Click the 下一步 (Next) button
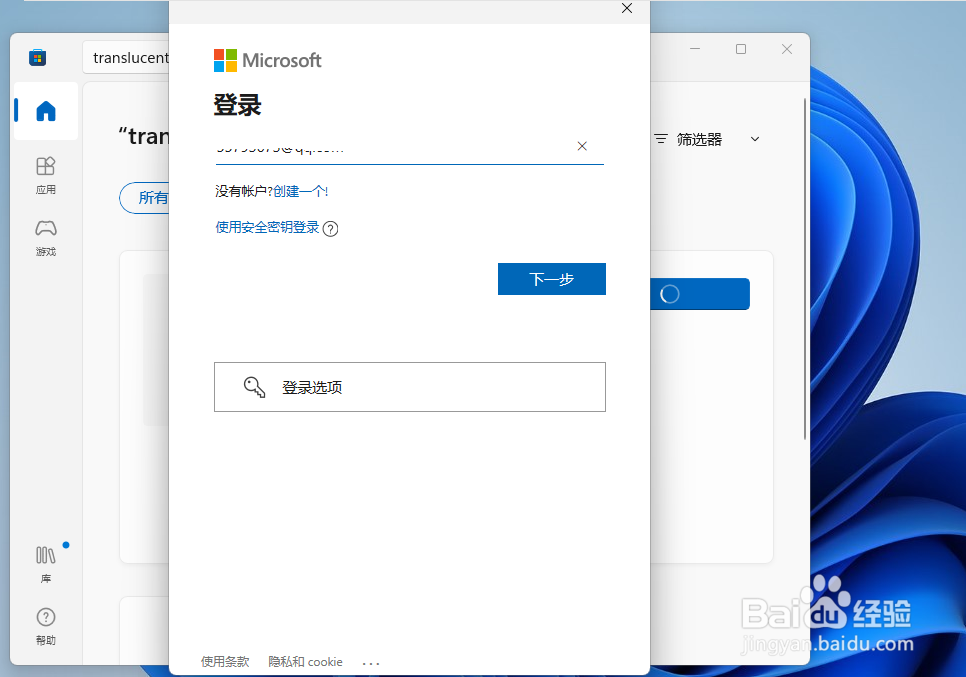Image resolution: width=966 pixels, height=677 pixels. pos(551,279)
